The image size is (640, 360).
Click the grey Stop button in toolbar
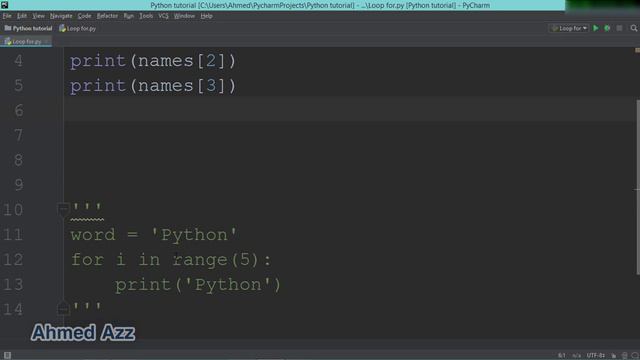click(x=619, y=28)
